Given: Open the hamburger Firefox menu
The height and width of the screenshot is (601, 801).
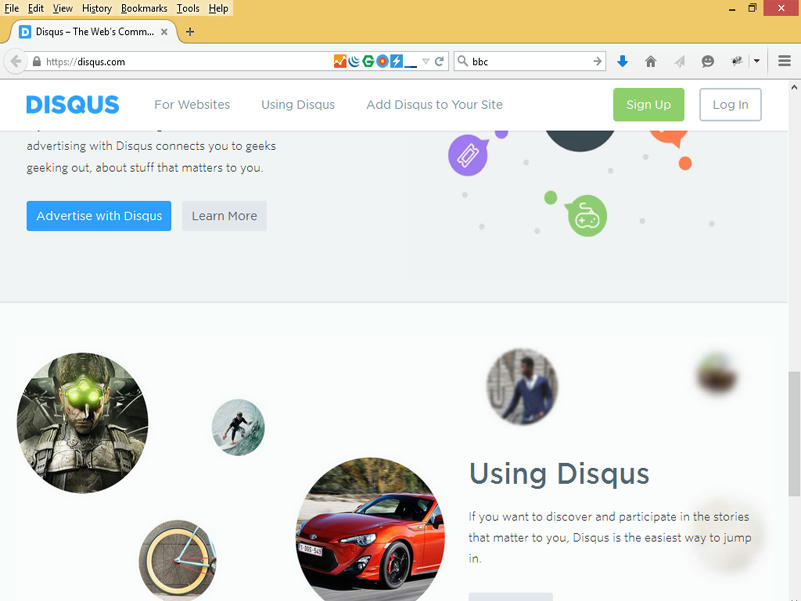Looking at the screenshot, I should pos(785,61).
